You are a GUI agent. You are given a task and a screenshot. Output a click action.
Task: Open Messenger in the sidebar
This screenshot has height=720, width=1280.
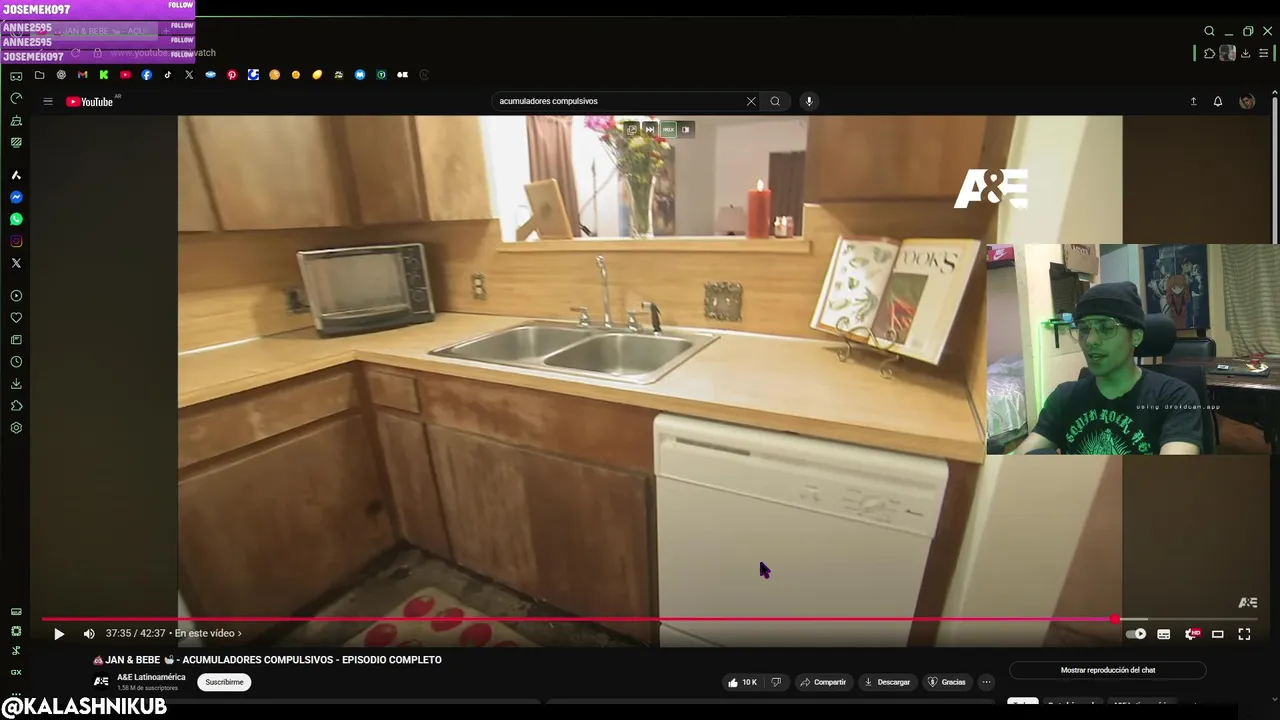16,197
